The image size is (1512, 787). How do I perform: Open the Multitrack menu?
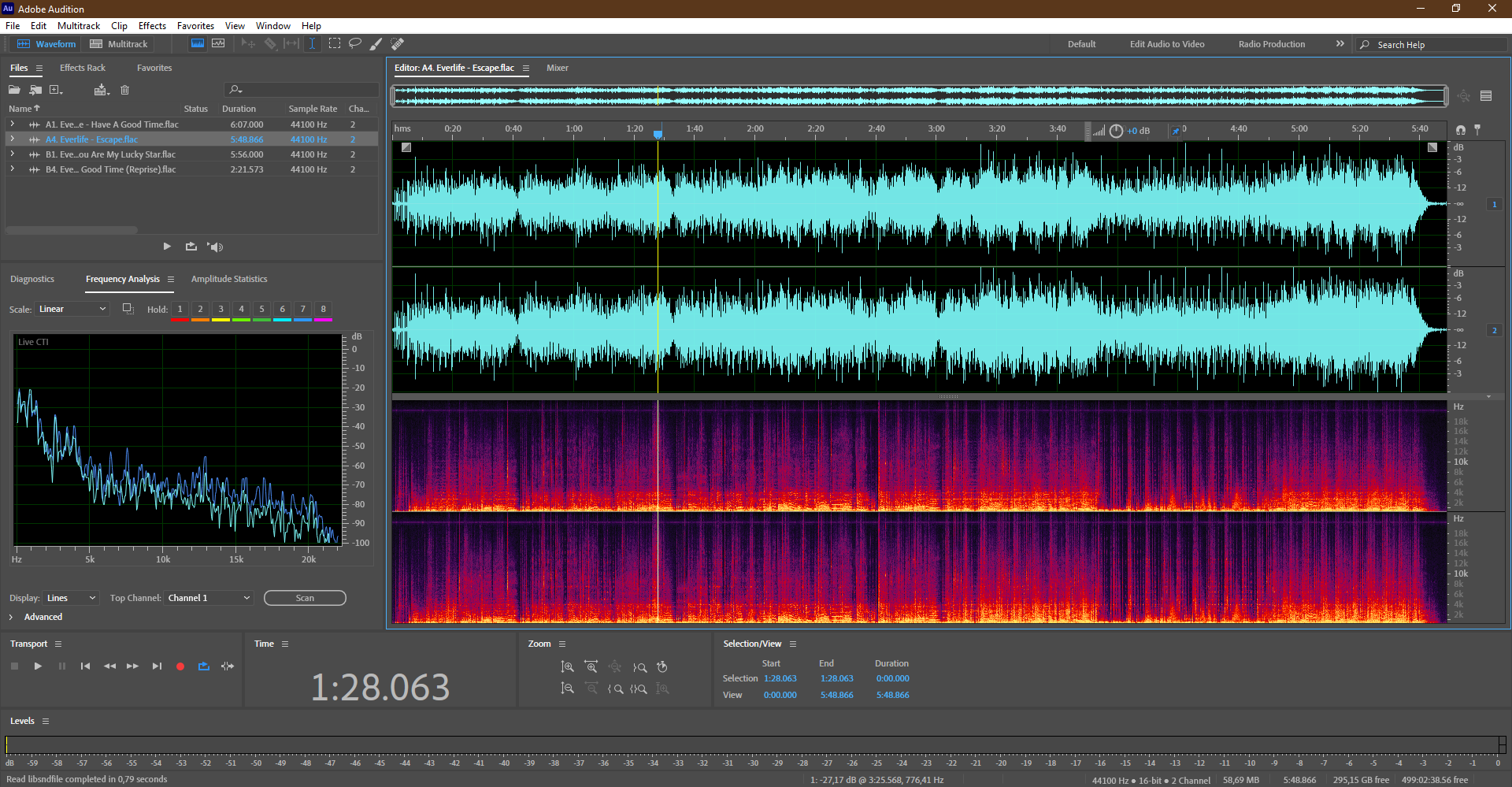tap(79, 26)
